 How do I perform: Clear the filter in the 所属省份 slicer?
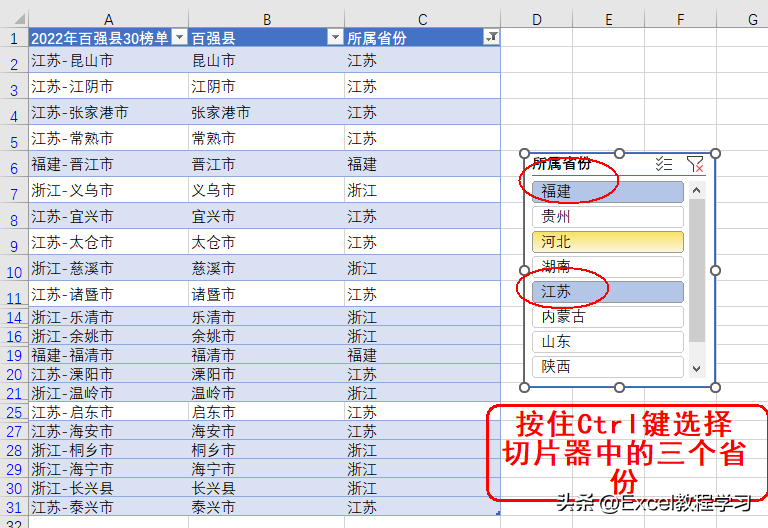point(695,164)
